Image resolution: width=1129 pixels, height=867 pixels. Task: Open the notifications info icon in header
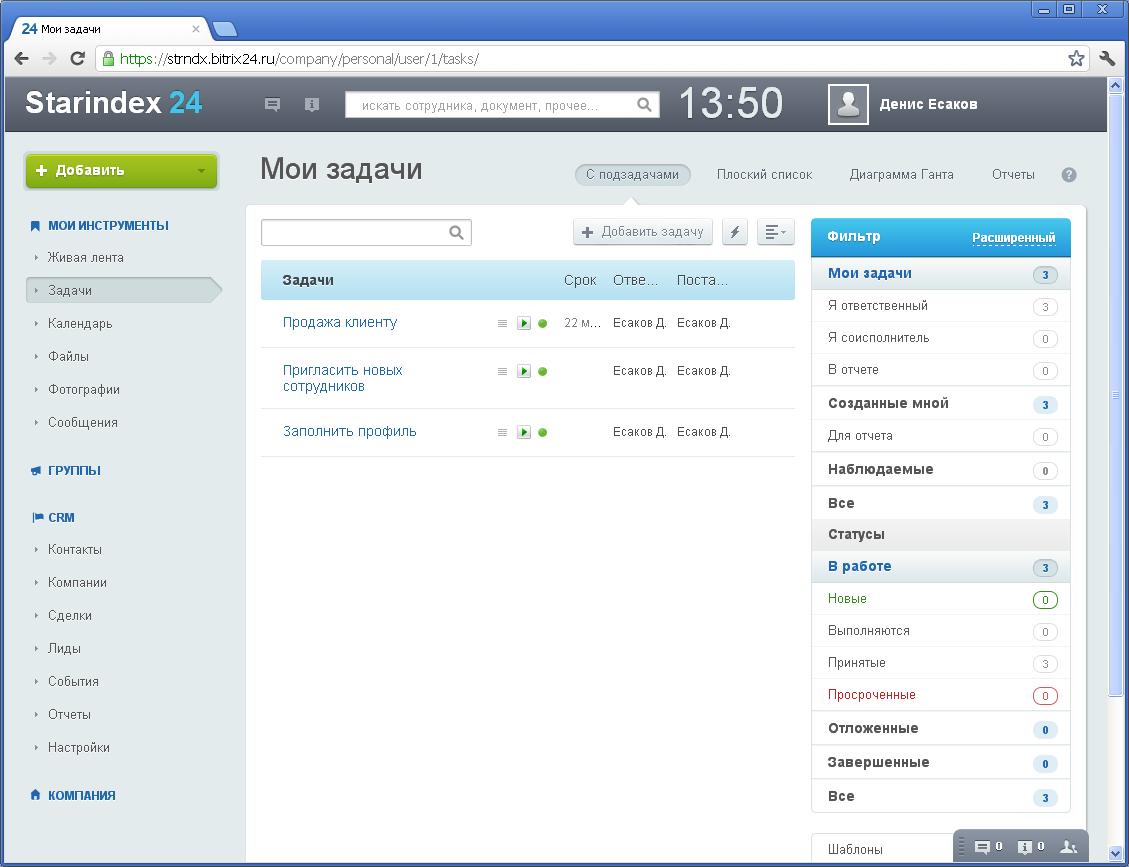coord(311,104)
